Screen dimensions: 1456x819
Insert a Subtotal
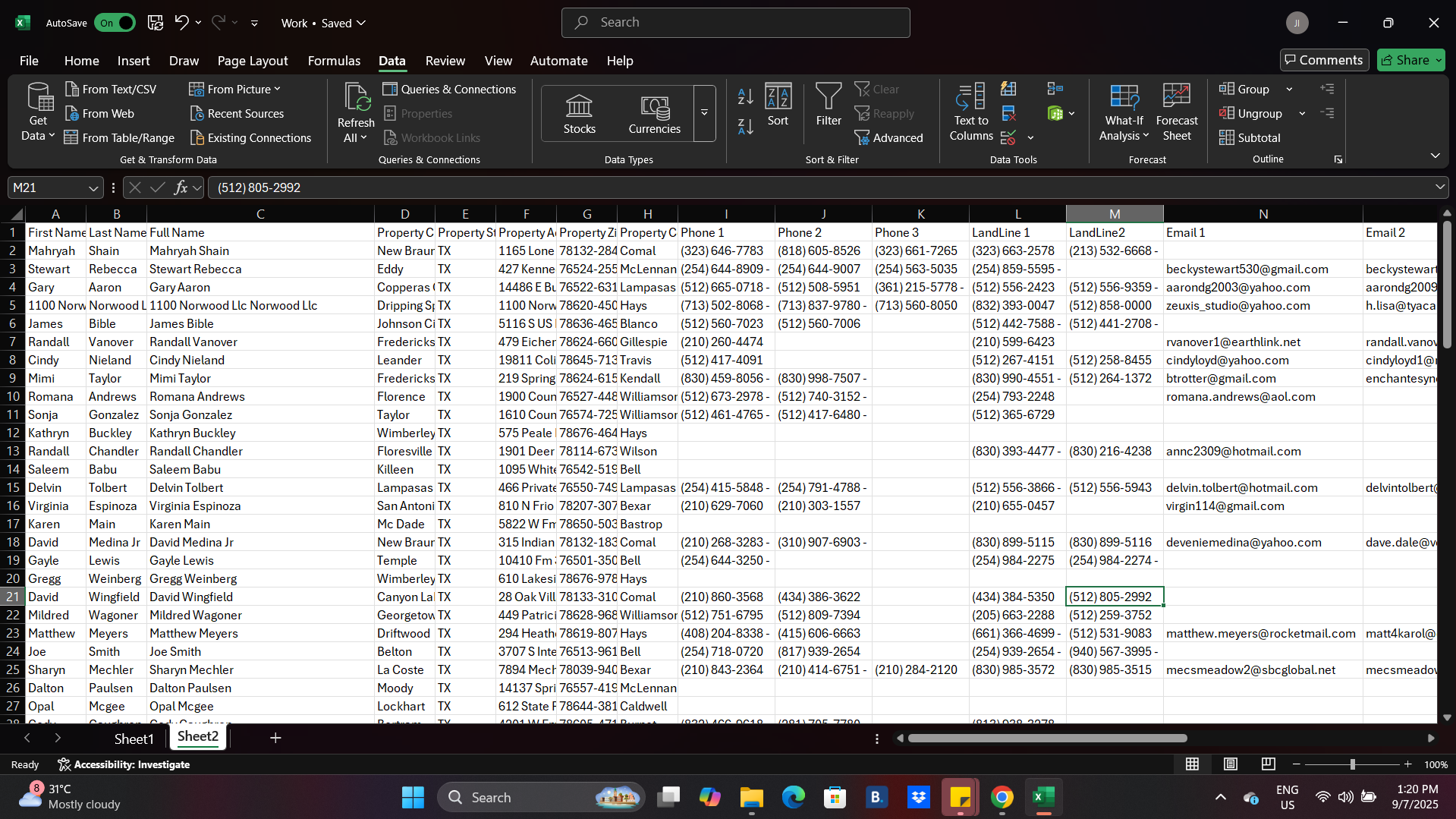coord(1250,138)
